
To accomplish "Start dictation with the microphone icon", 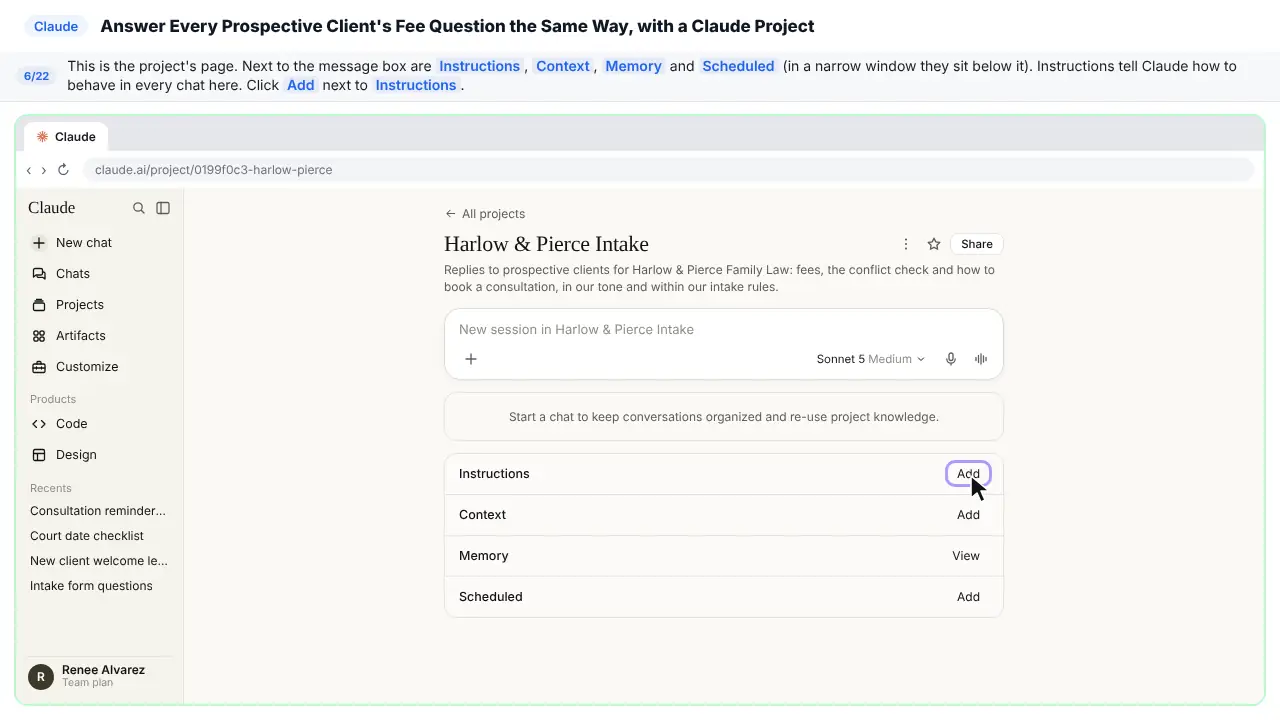I will click(951, 359).
